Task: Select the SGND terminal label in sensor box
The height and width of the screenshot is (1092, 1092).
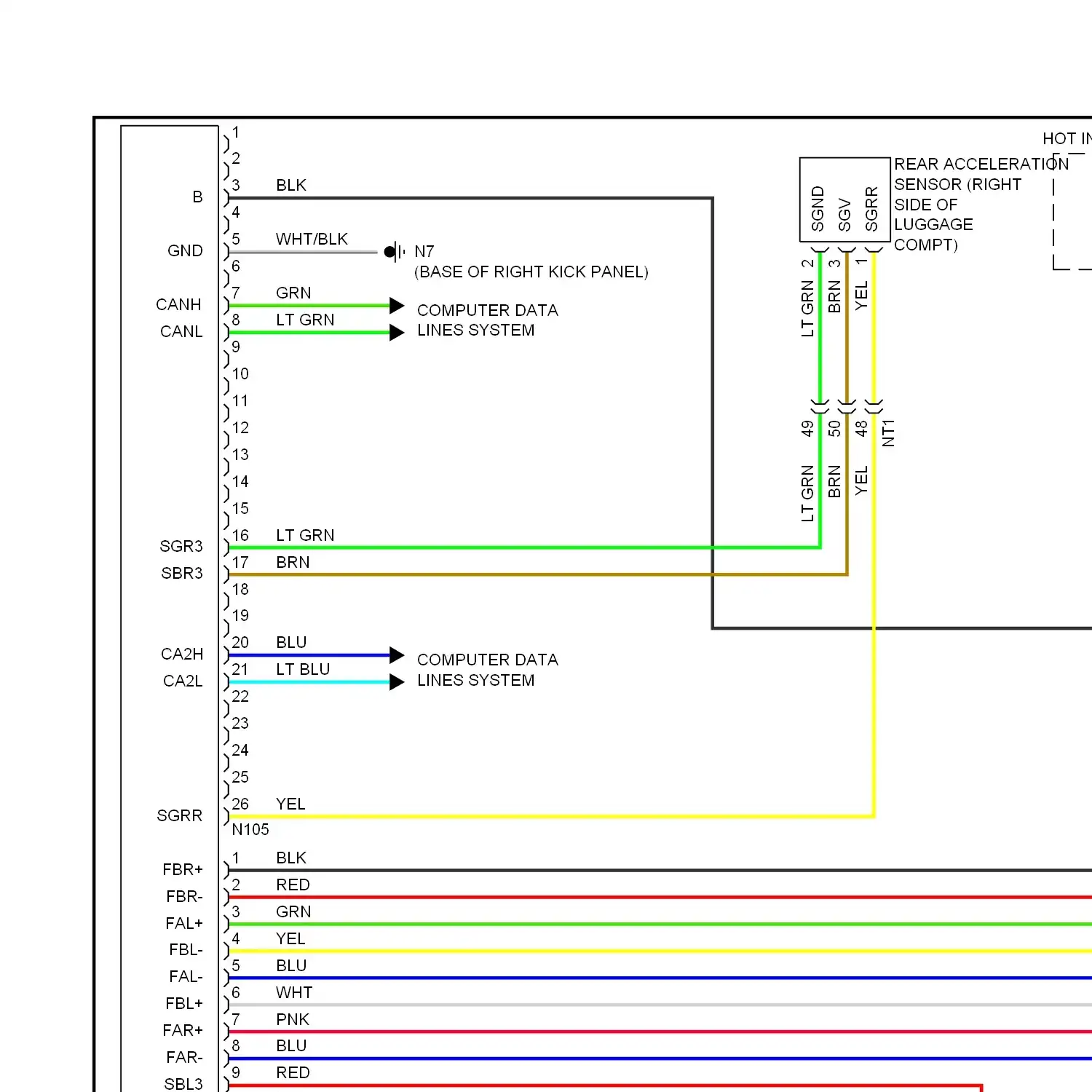Action: click(818, 209)
